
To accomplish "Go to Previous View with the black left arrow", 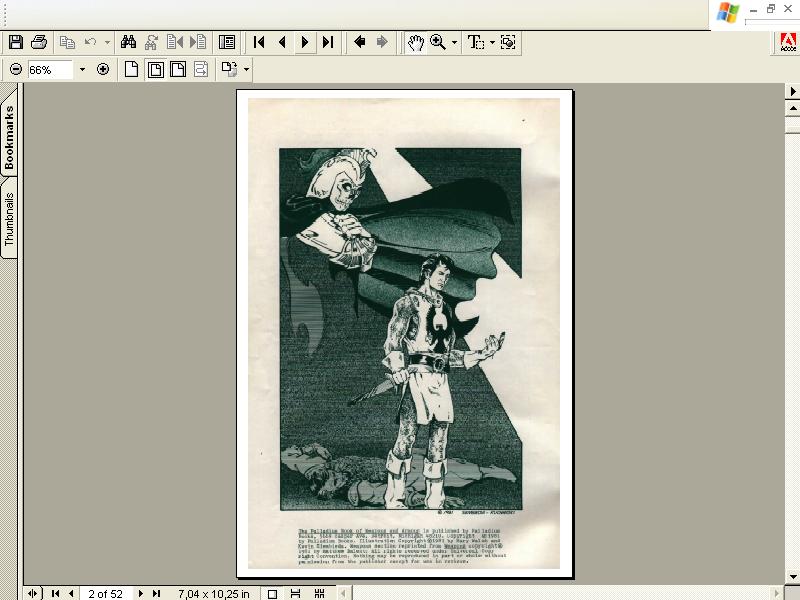I will [x=359, y=42].
